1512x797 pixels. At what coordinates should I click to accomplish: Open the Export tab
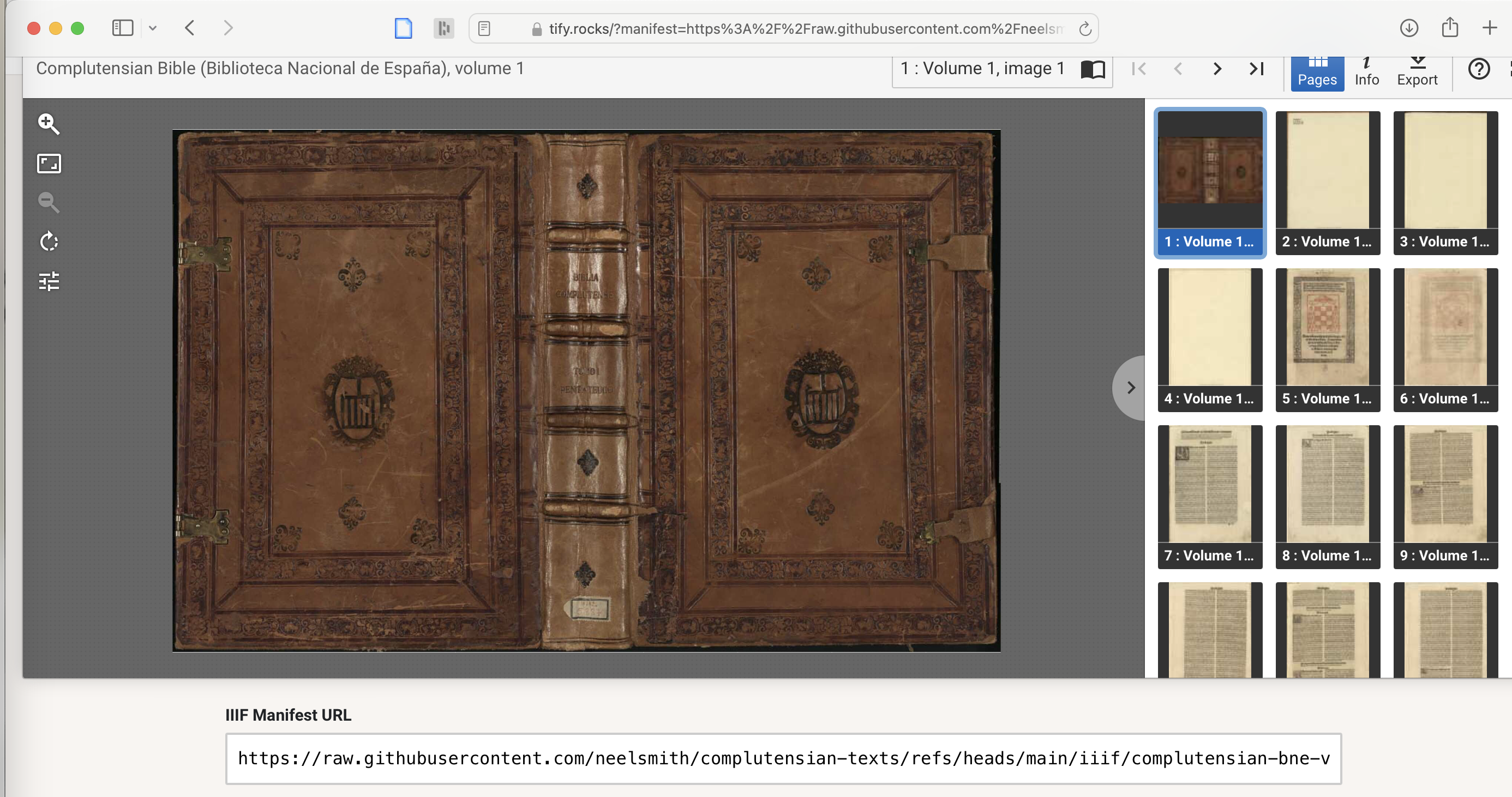(1417, 73)
